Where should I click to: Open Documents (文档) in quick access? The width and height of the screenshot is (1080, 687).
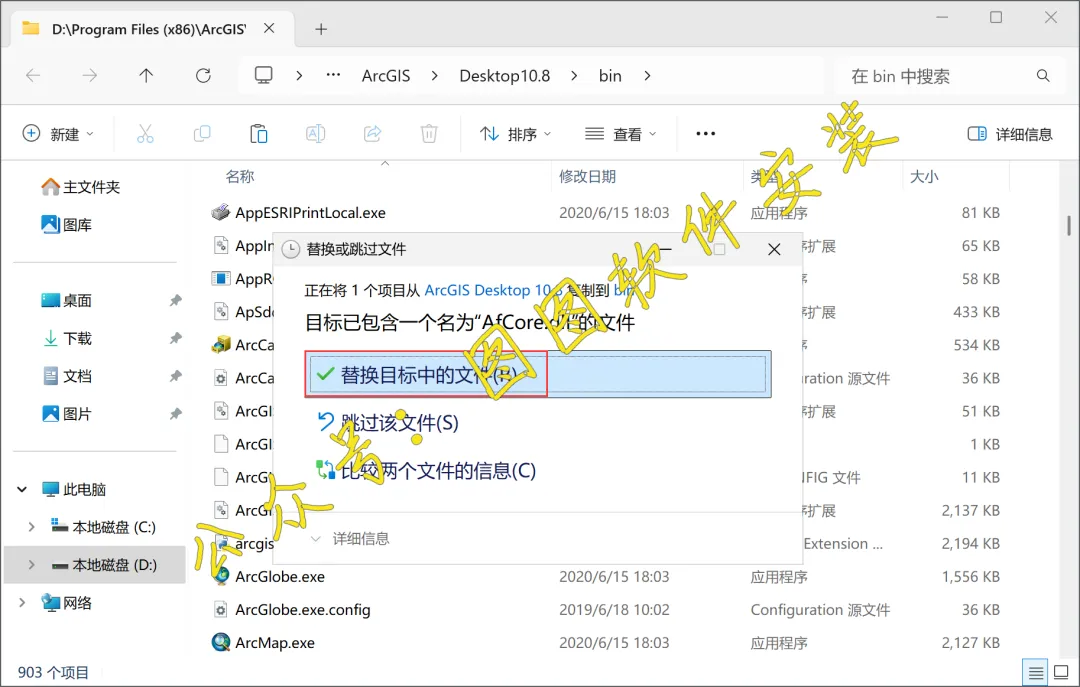coord(66,376)
